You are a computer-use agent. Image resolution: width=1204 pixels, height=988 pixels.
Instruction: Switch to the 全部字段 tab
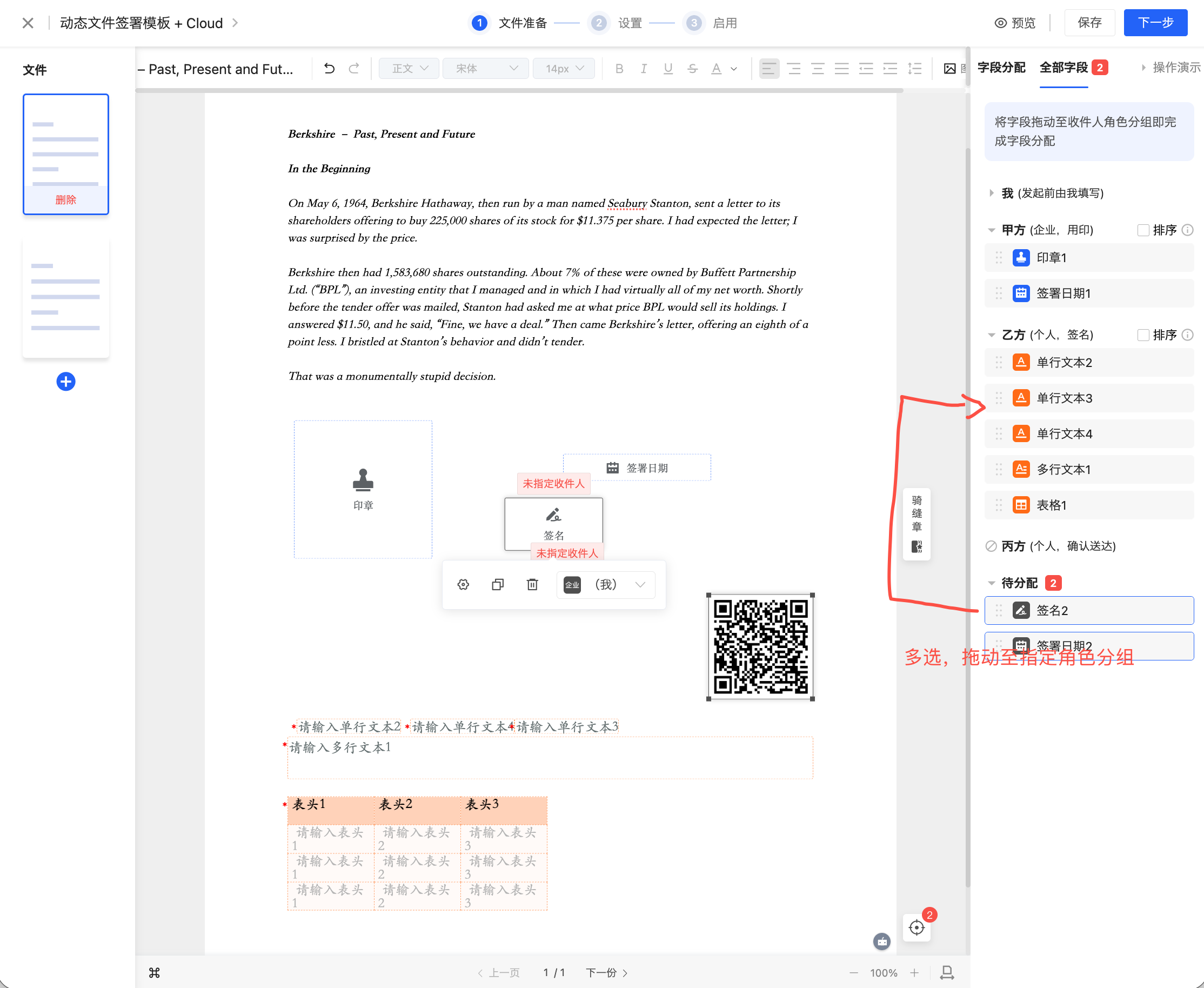pos(1063,67)
